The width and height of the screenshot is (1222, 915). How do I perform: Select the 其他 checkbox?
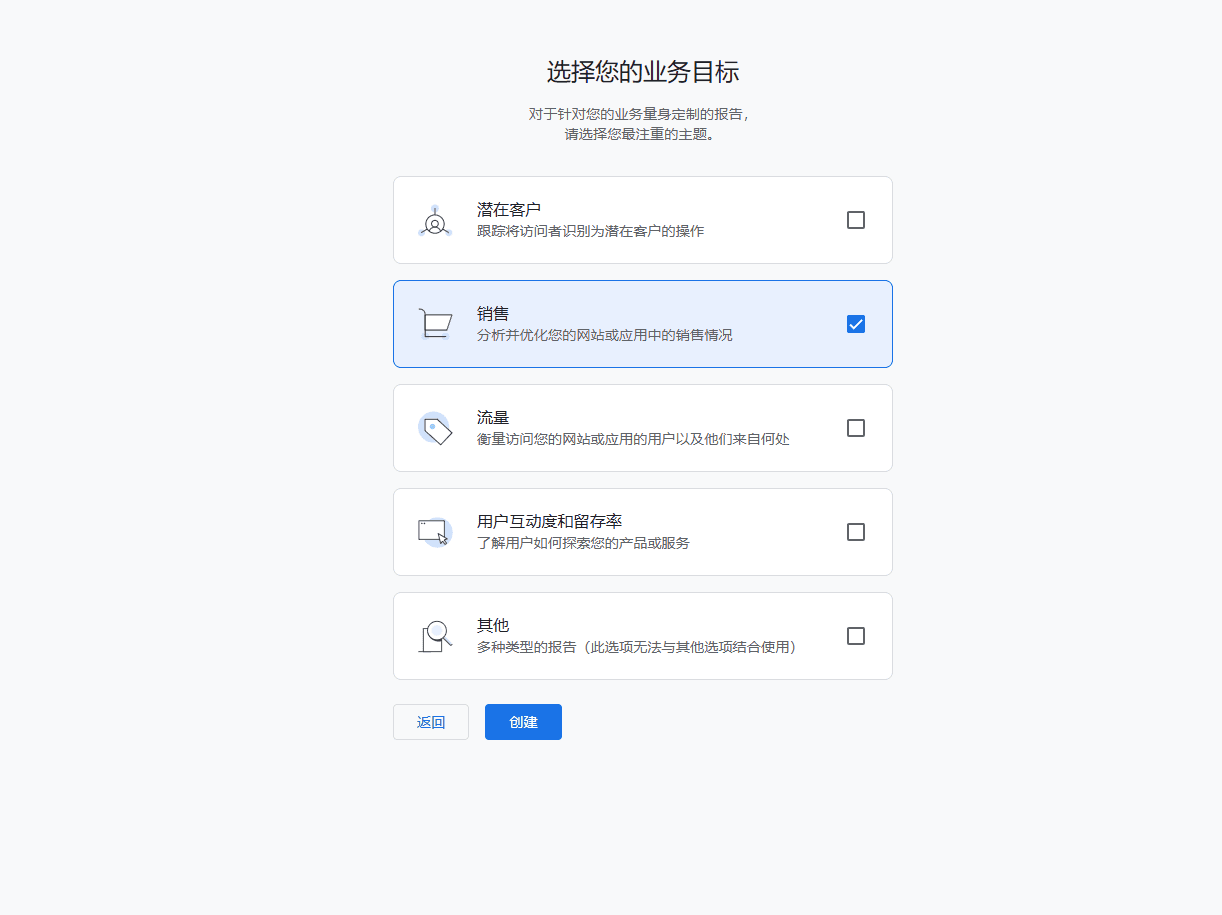pyautogui.click(x=856, y=636)
